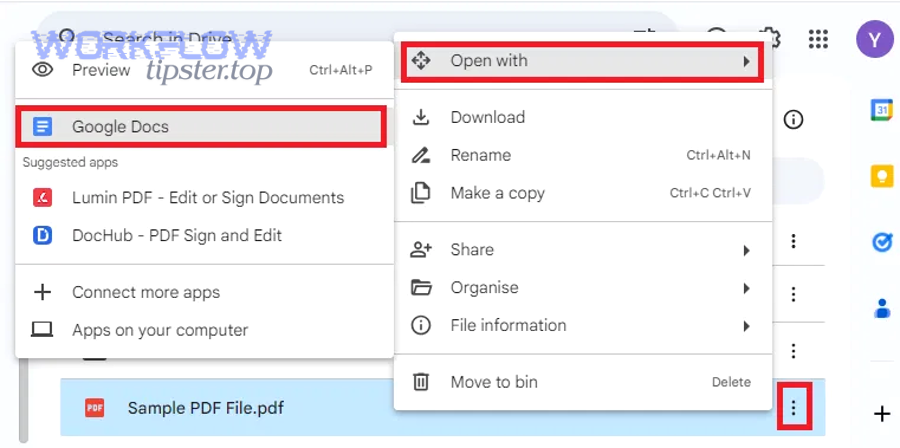Open the Settings gear icon
Viewport: 900px width, 448px height.
coord(770,38)
